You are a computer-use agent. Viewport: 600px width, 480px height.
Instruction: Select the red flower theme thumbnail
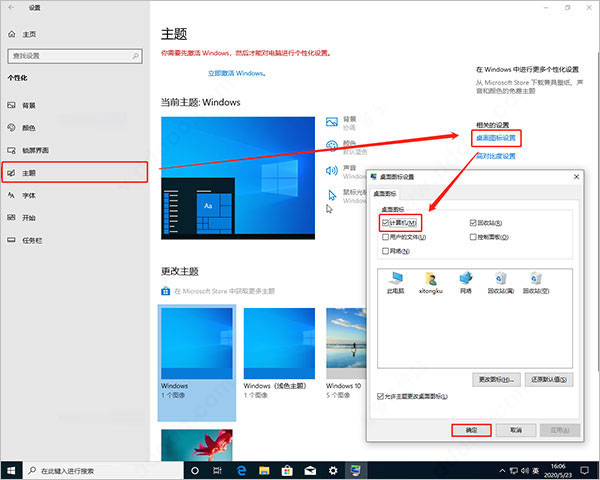pyautogui.click(x=197, y=445)
